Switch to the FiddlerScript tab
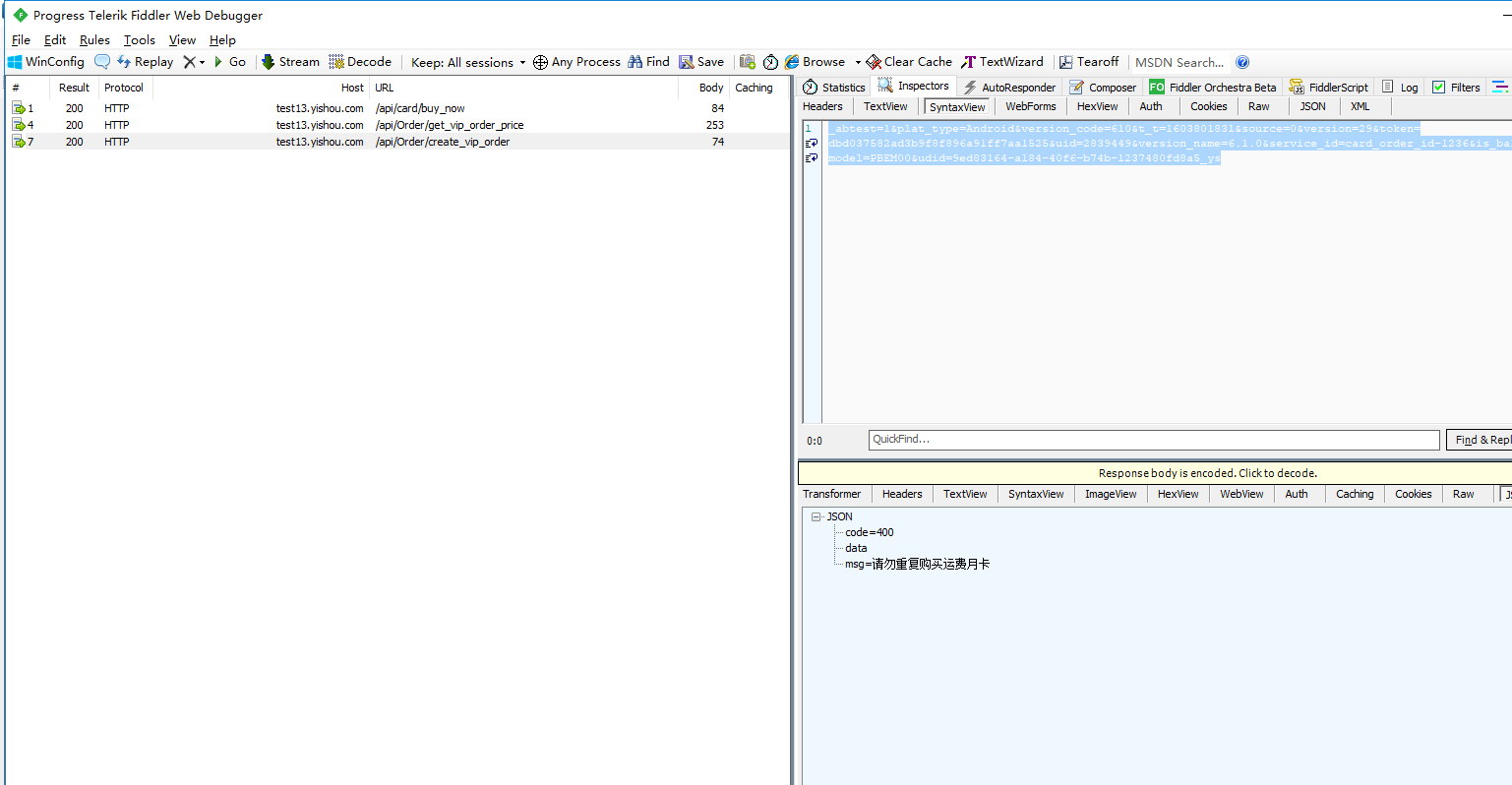1512x785 pixels. pos(1329,87)
